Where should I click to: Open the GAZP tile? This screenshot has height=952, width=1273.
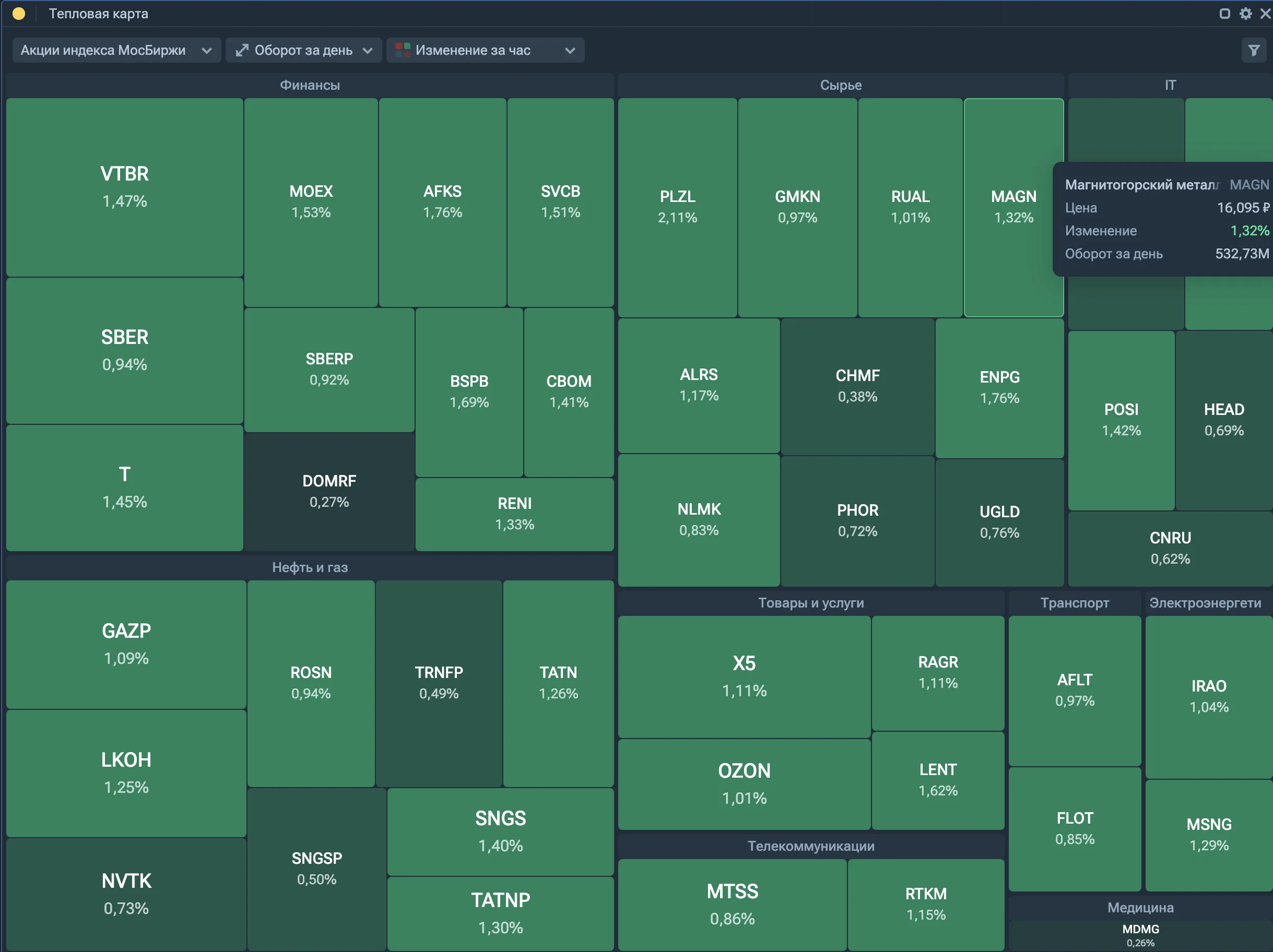(126, 644)
